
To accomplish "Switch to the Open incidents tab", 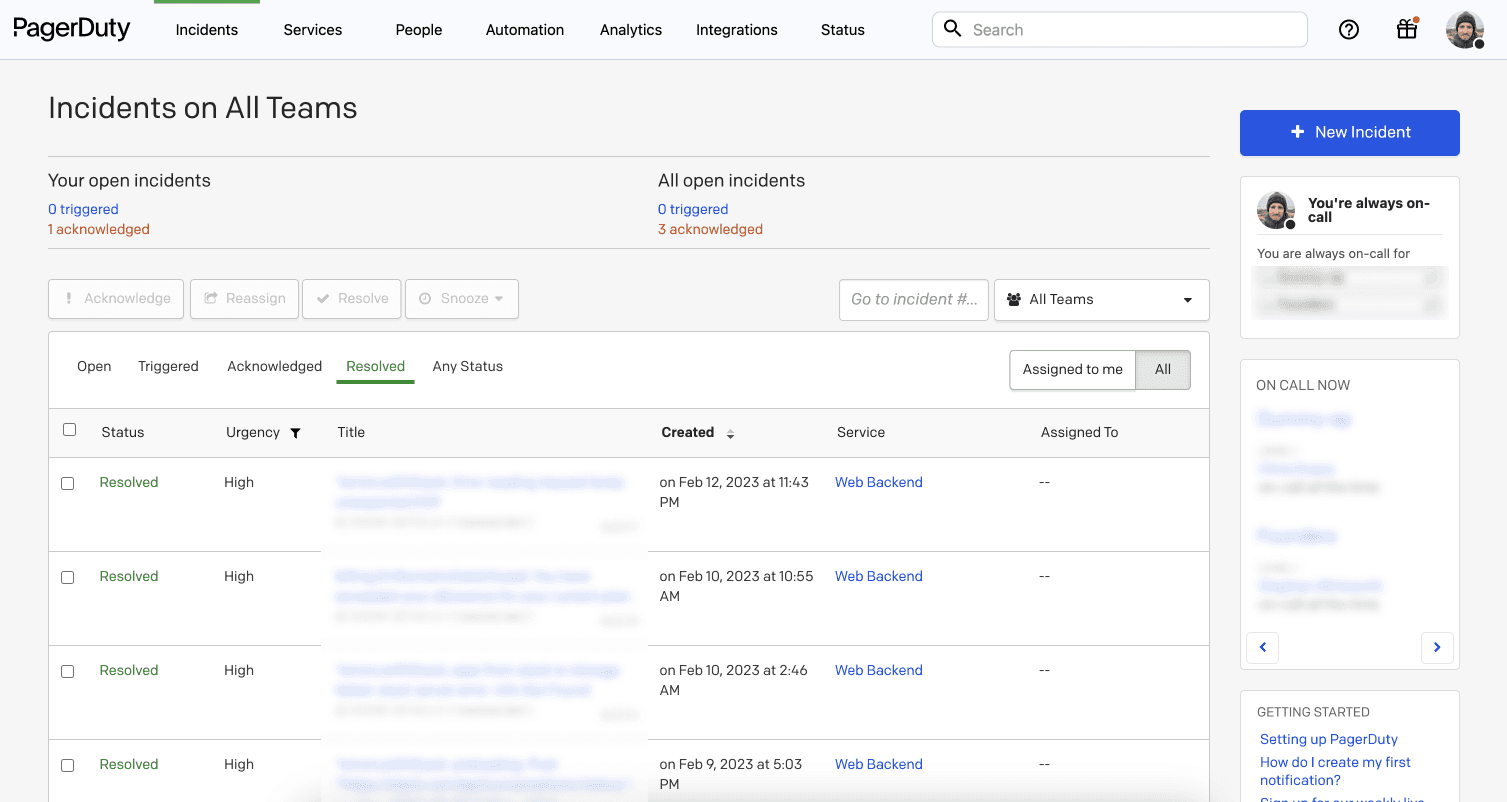I will (x=94, y=366).
